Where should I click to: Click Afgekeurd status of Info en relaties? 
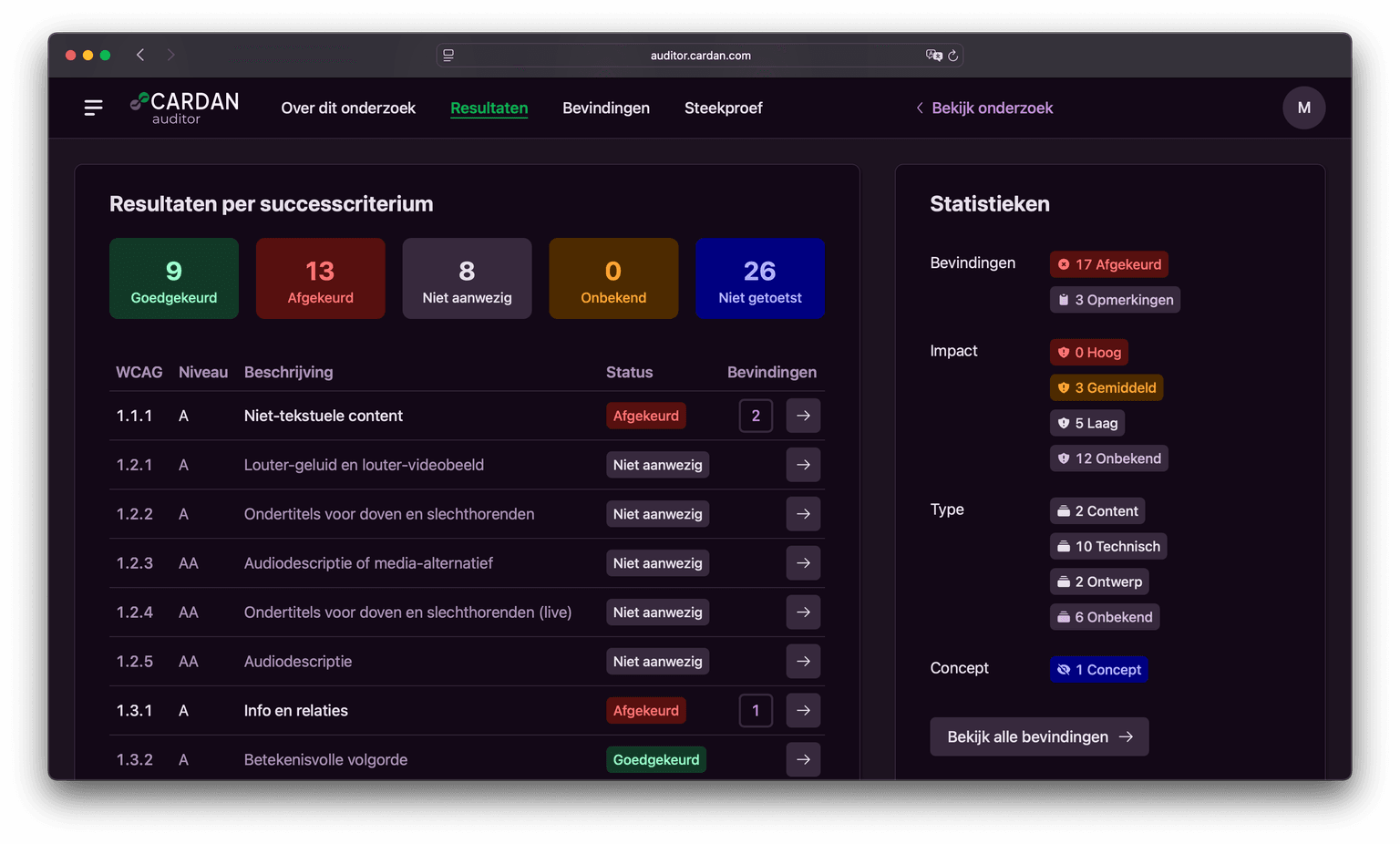646,711
